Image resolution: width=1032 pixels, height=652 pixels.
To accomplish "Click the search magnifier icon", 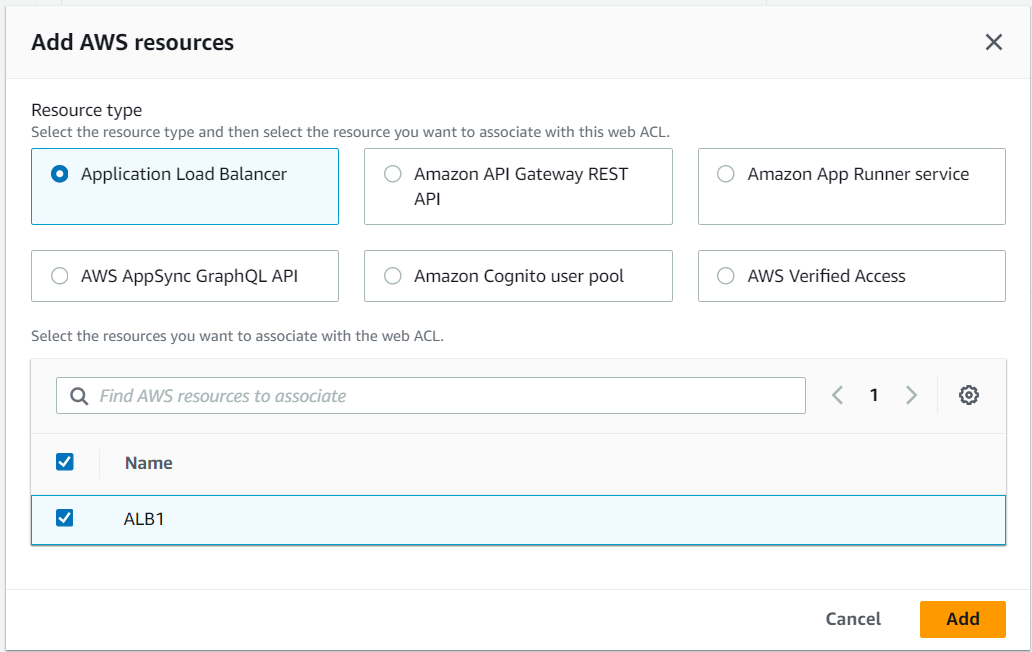I will [x=79, y=396].
